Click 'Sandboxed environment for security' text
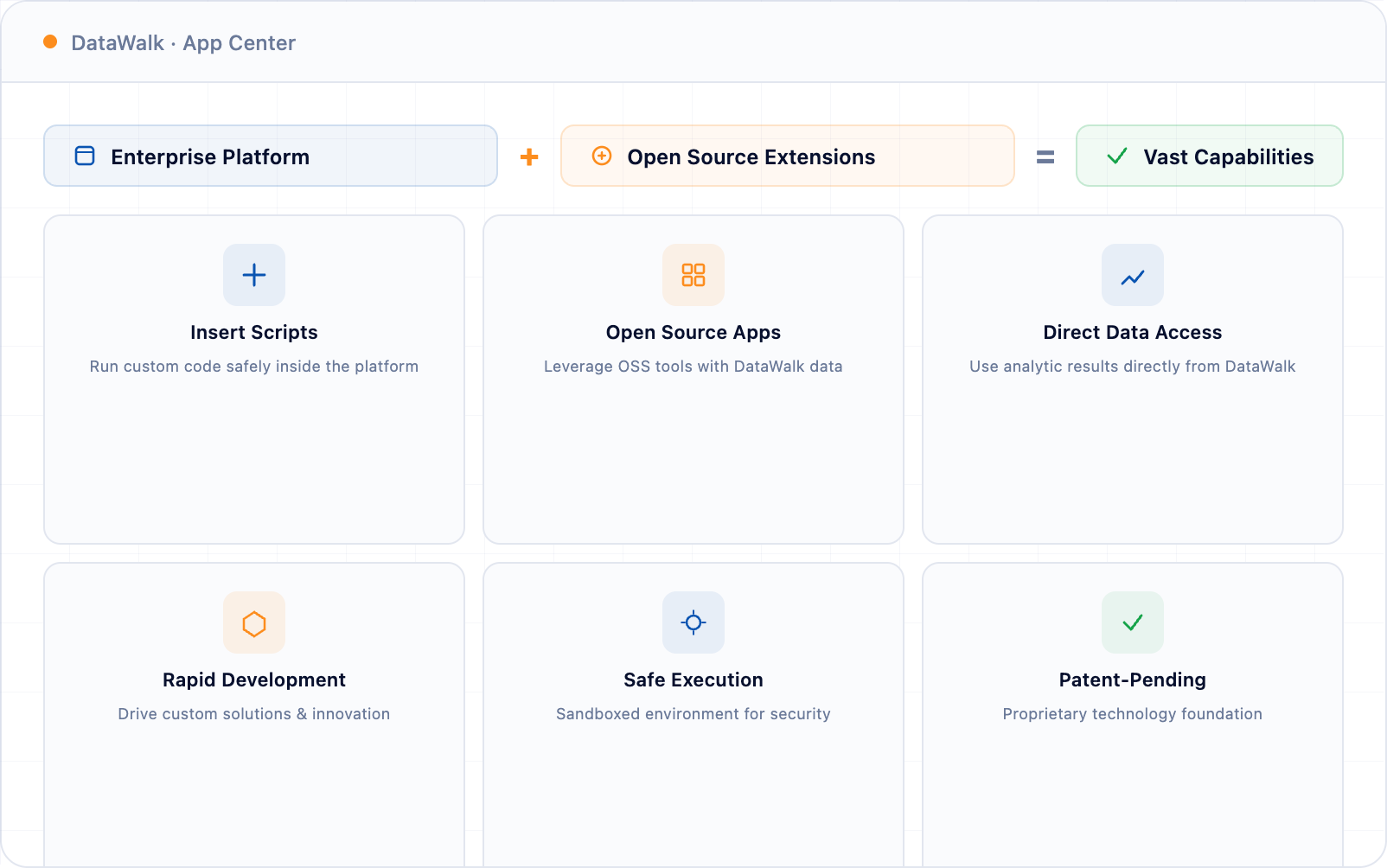 693,714
